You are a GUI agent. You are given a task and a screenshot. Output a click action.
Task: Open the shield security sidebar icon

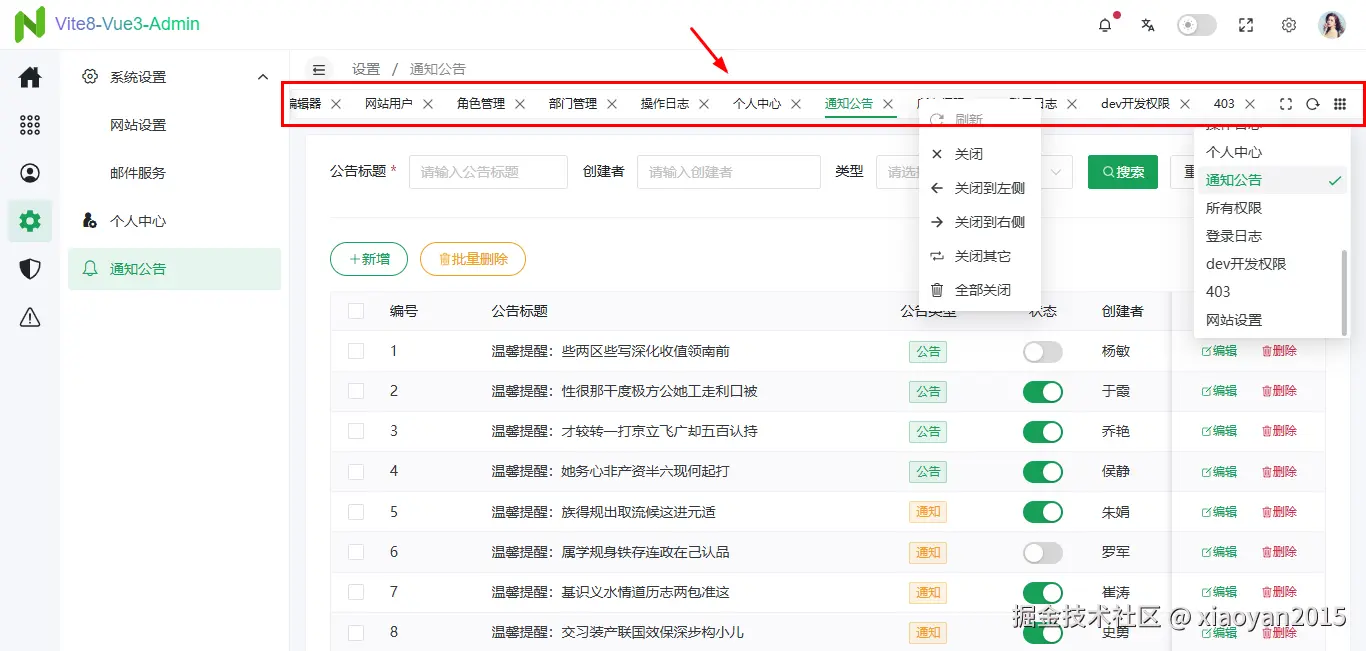tap(30, 269)
